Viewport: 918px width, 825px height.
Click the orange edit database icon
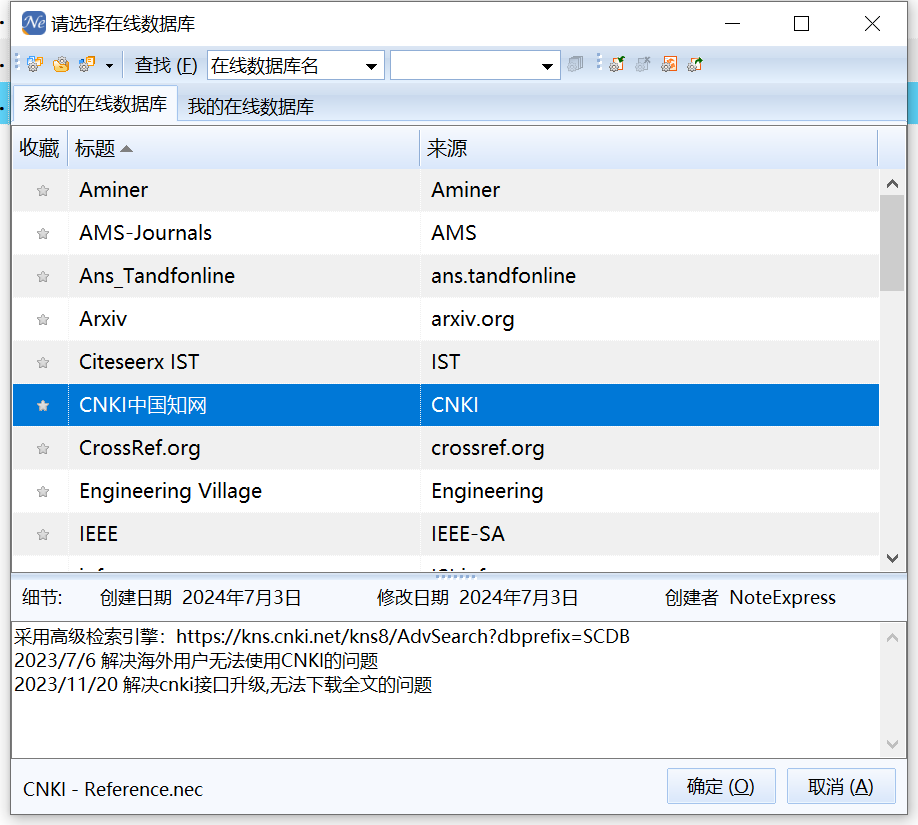[669, 64]
